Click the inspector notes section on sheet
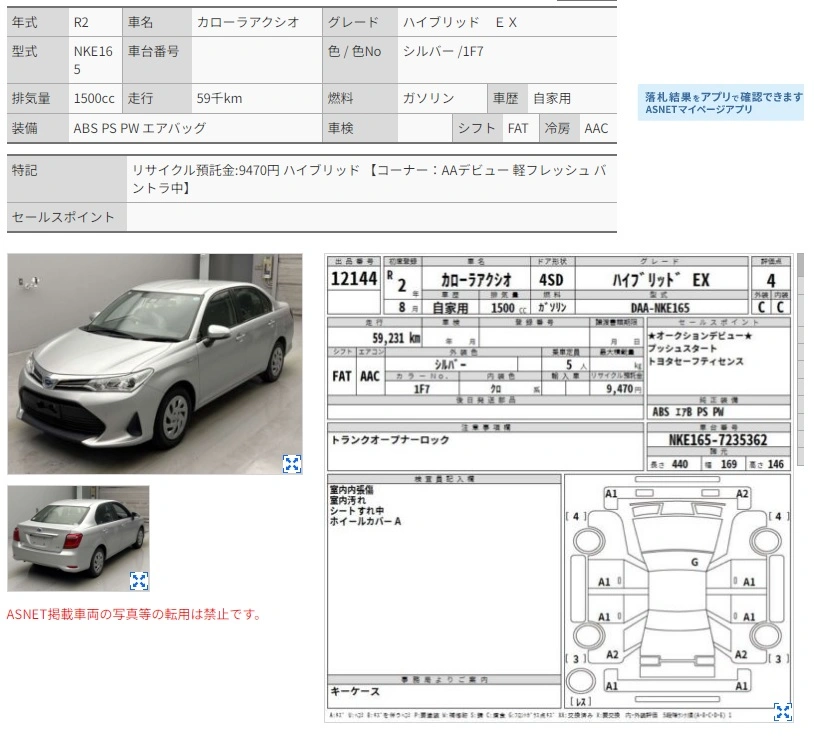The image size is (814, 740). 444,575
